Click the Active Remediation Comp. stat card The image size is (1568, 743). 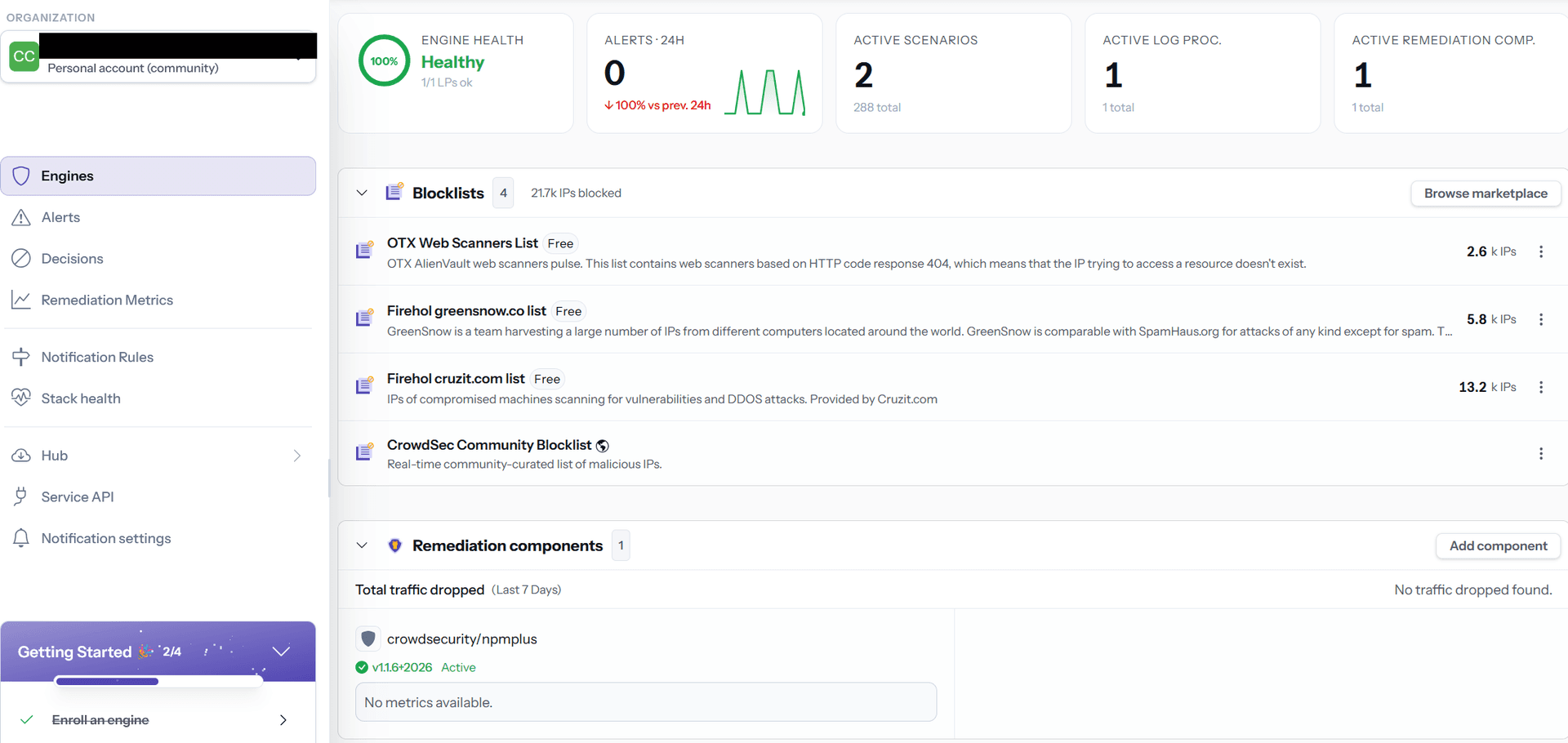pos(1451,73)
